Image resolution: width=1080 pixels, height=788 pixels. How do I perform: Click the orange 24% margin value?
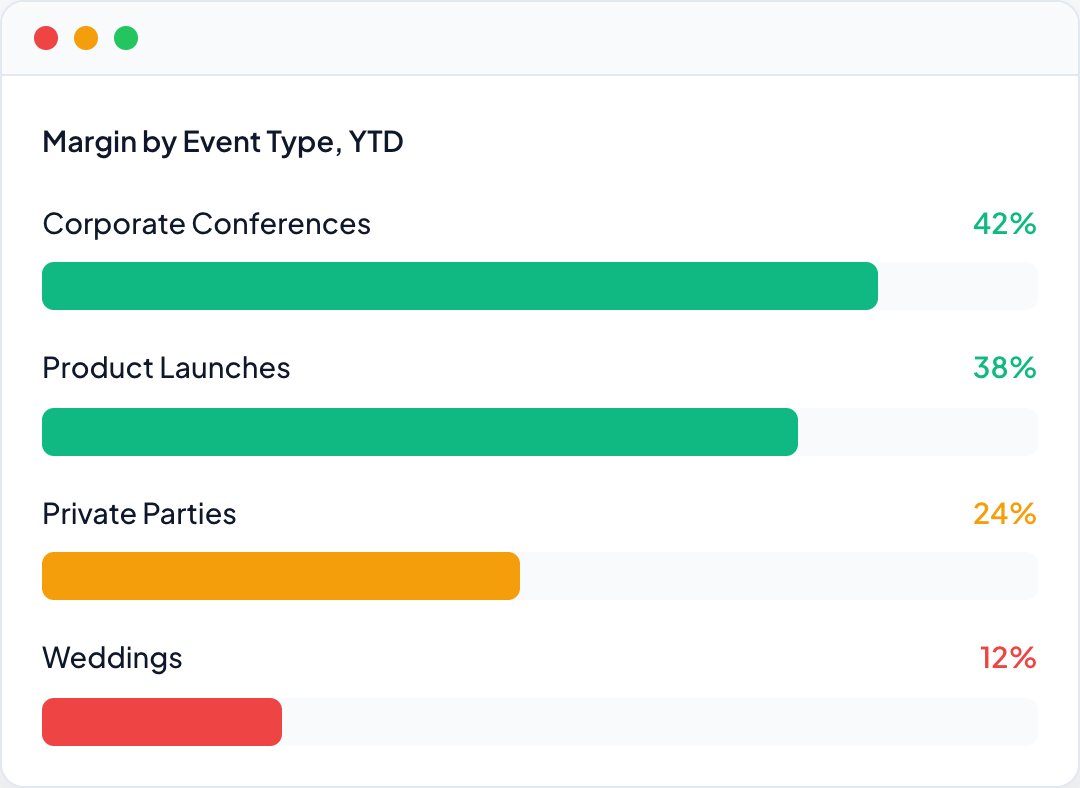point(1004,514)
